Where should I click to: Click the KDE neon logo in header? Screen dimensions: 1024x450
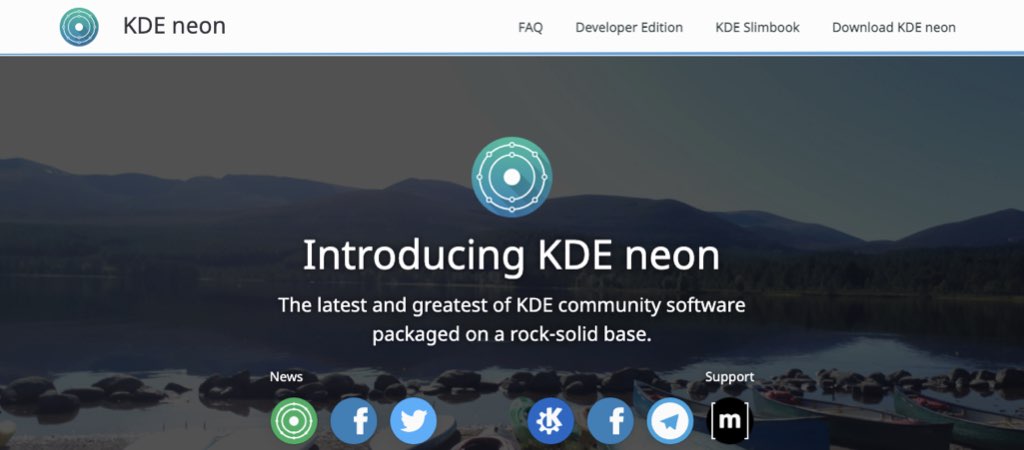[79, 27]
